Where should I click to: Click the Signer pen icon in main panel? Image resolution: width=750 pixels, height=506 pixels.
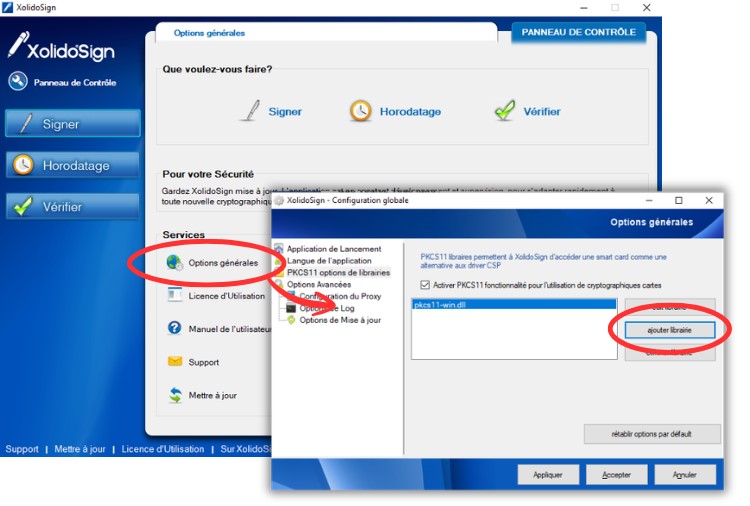tap(251, 110)
